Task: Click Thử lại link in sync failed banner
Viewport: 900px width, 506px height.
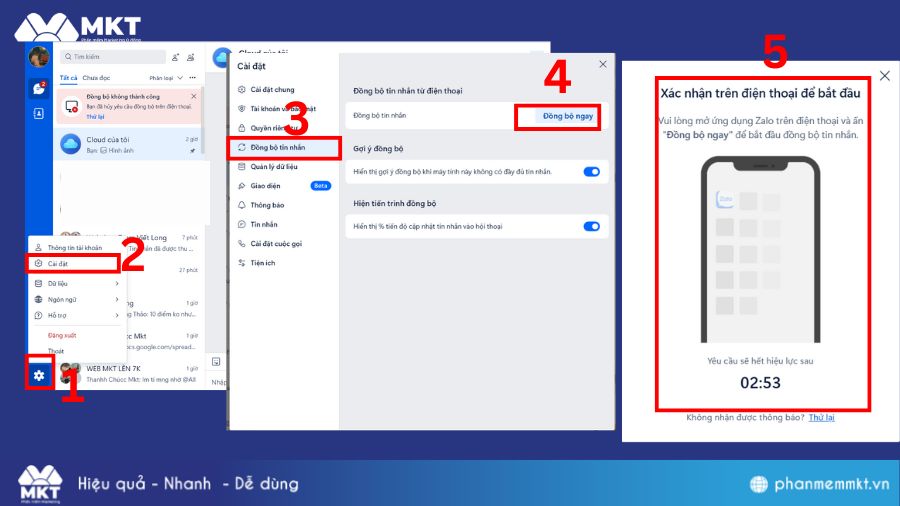Action: (95, 116)
